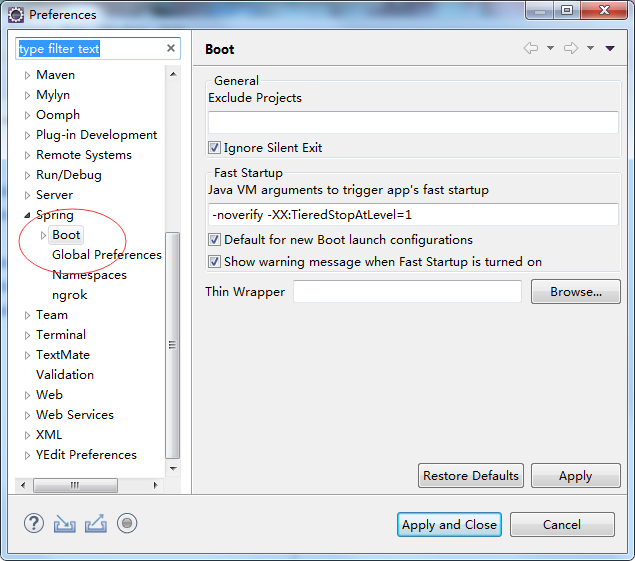Screen dimensions: 635x561
Task: Expand the Plug-in Development node
Action: (27, 135)
